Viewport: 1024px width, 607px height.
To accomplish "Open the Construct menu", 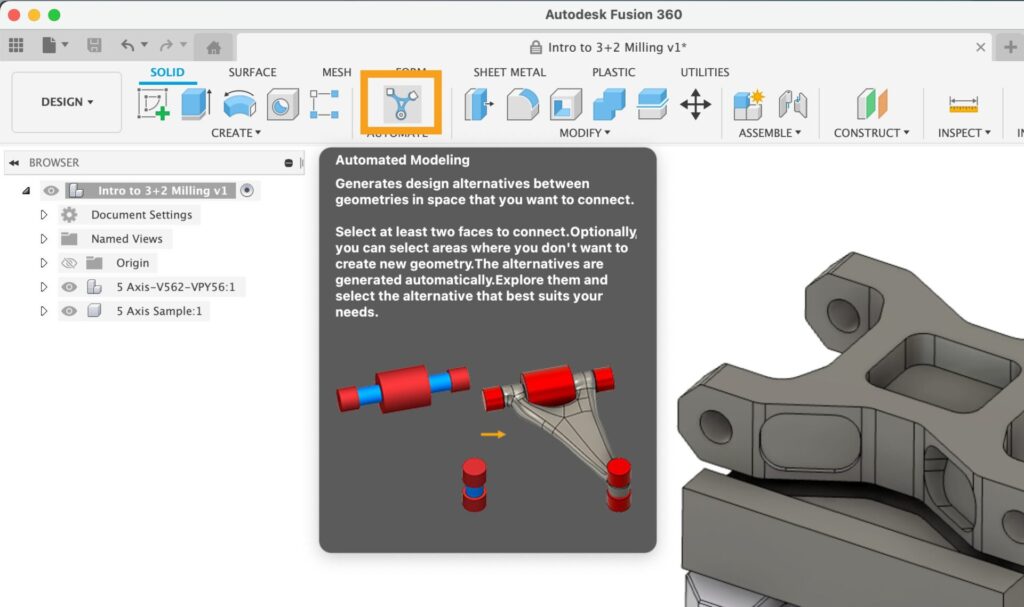I will pyautogui.click(x=869, y=133).
